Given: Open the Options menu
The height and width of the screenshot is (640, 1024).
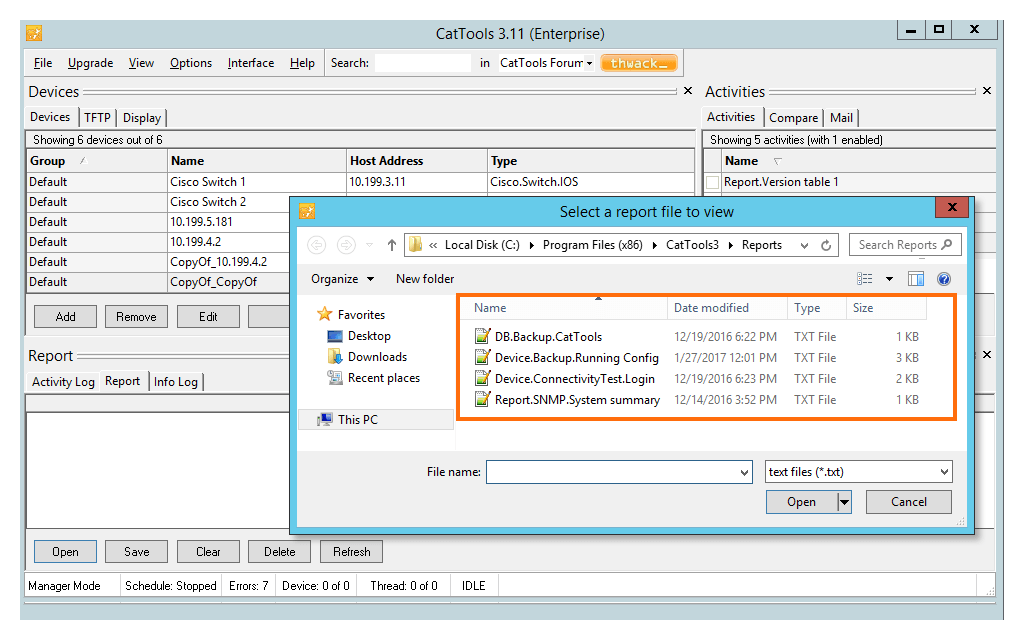Looking at the screenshot, I should (190, 62).
